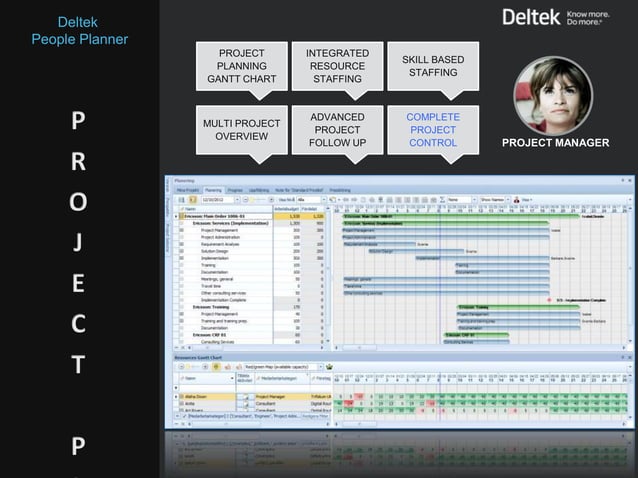Open the date picker dropdown arrow
Screen dimensions: 638x478
(x=237, y=200)
